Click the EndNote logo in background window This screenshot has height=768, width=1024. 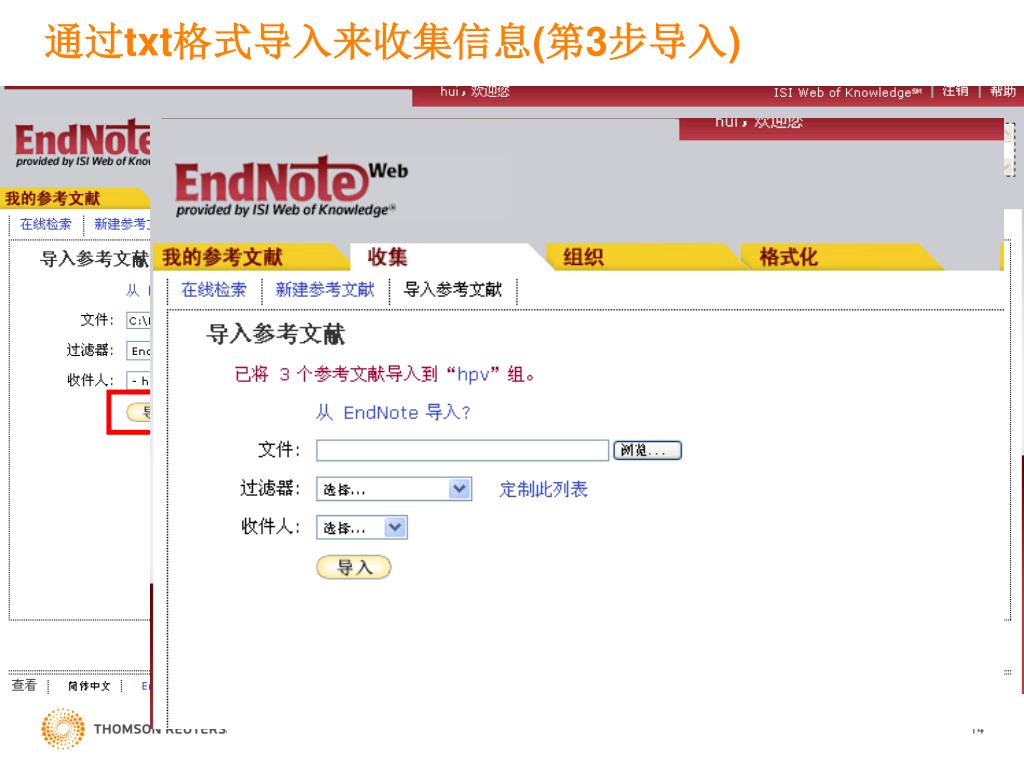[x=82, y=143]
